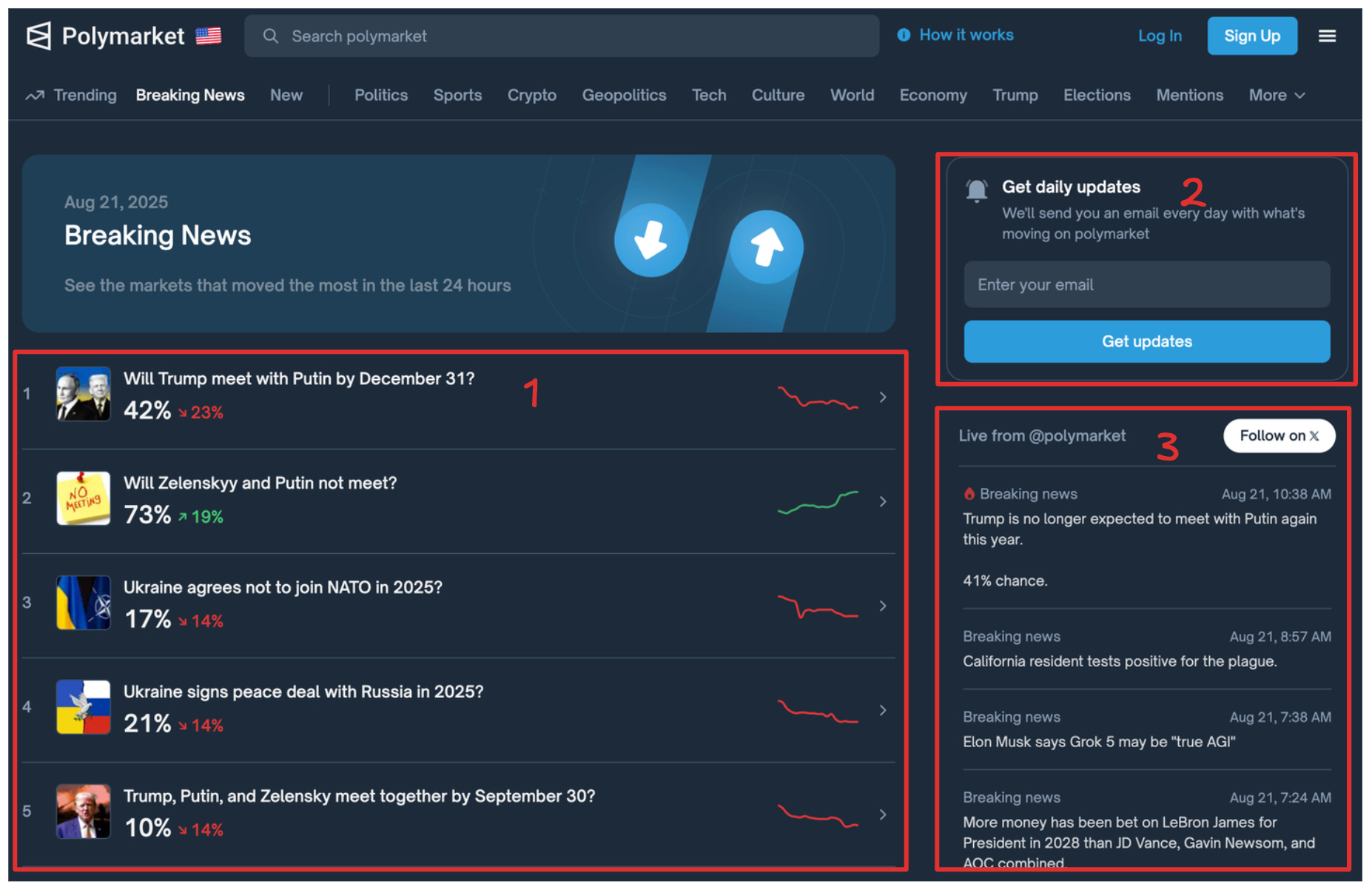Click the info icon beside How it works
The width and height of the screenshot is (1372, 890).
coord(904,35)
